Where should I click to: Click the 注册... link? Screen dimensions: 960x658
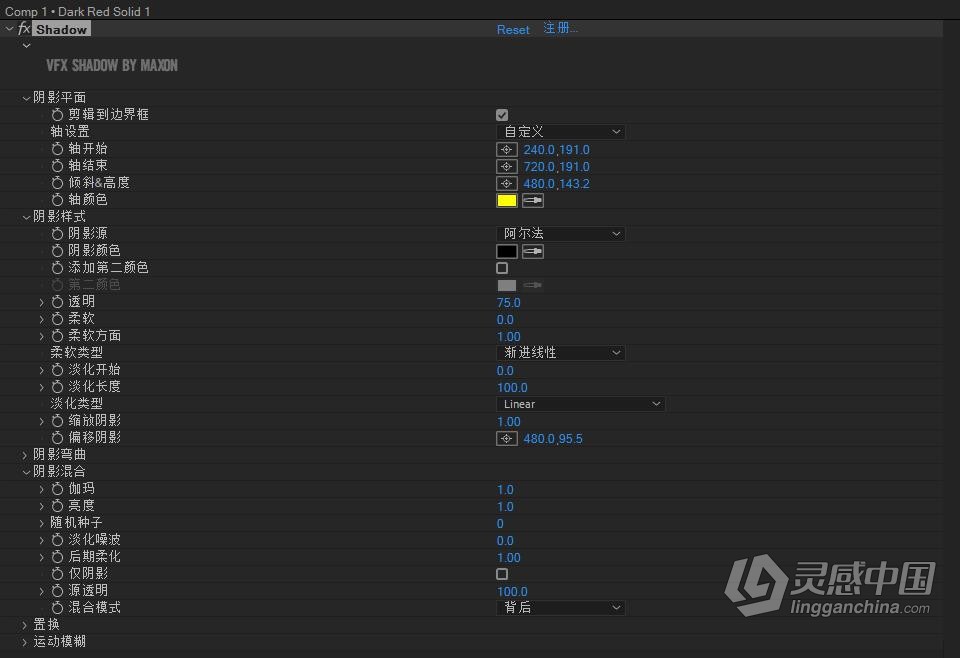point(560,28)
